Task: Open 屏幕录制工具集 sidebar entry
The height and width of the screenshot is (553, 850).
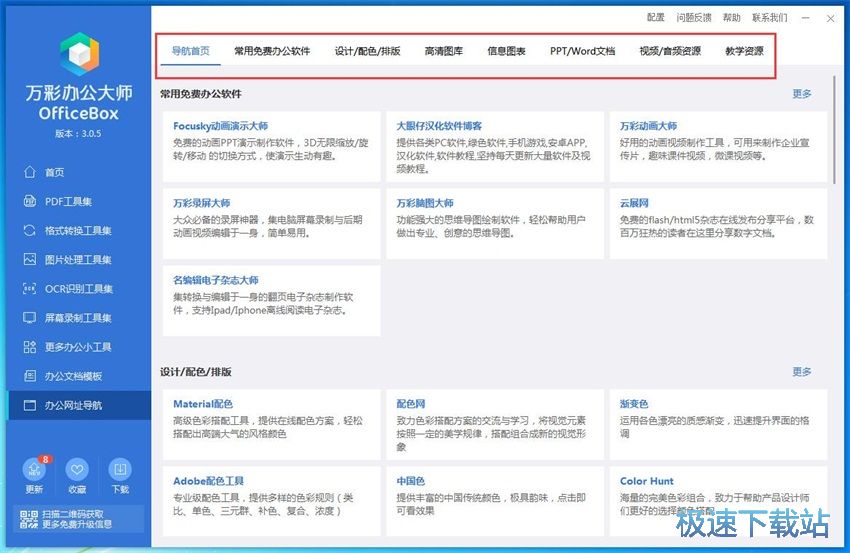Action: (x=80, y=318)
